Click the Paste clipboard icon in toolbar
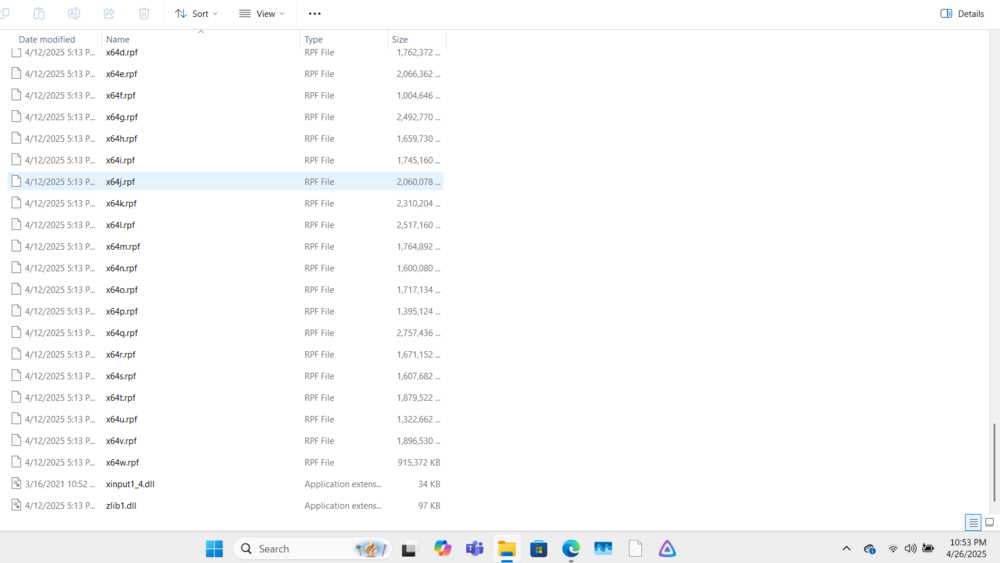 pyautogui.click(x=39, y=13)
